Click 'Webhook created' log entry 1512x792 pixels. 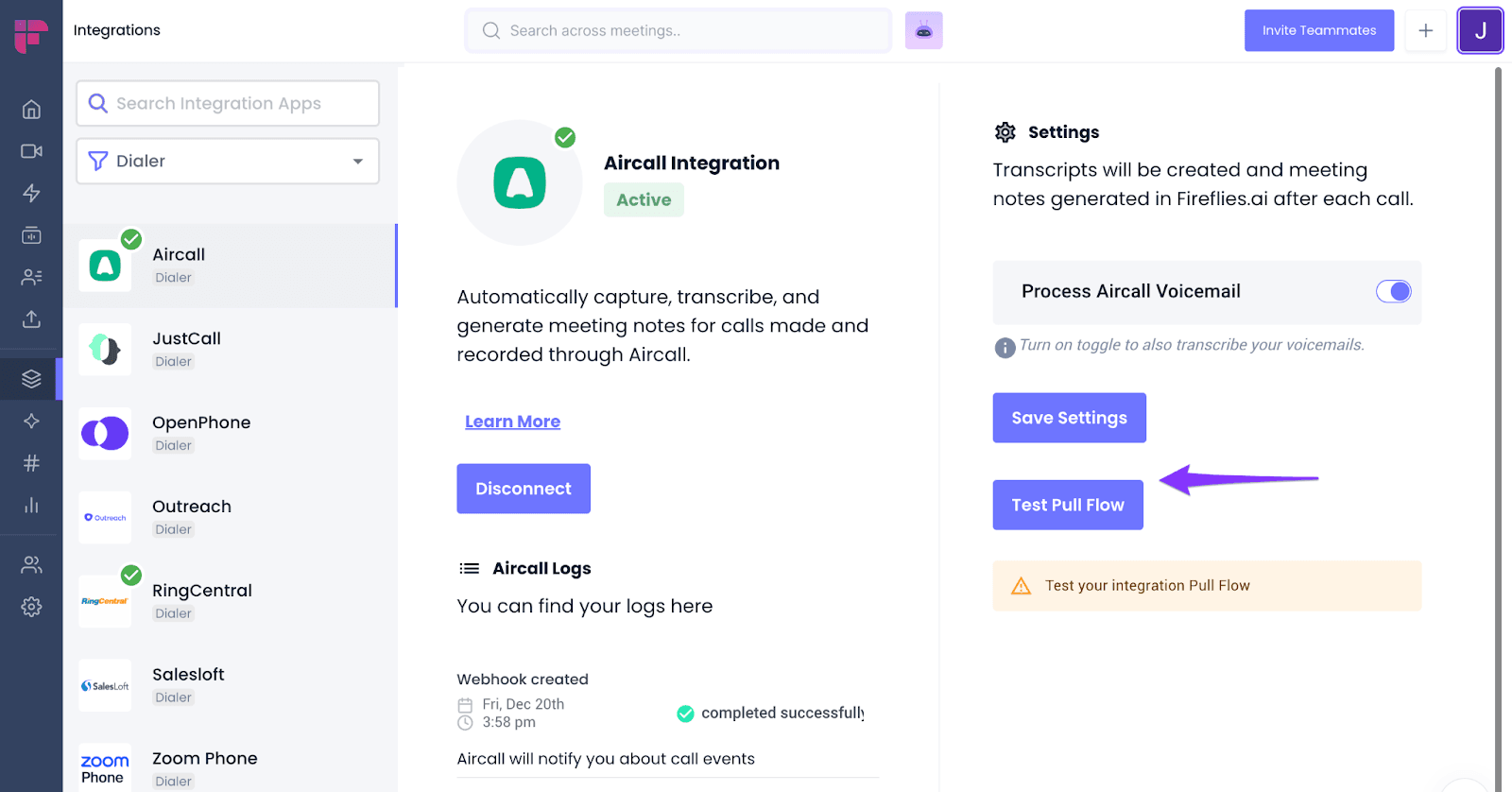pos(523,680)
